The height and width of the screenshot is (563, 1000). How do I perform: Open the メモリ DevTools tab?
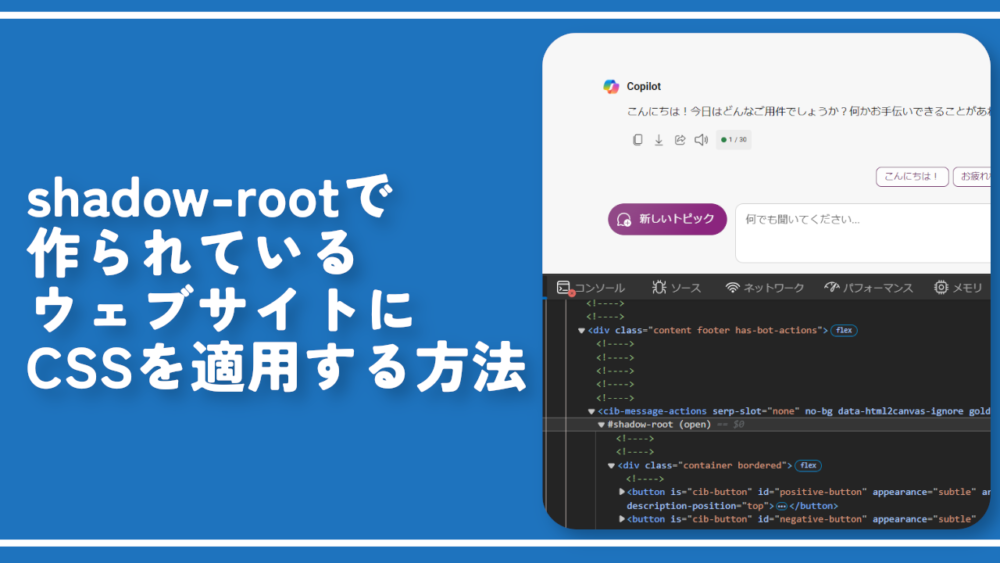[x=959, y=288]
